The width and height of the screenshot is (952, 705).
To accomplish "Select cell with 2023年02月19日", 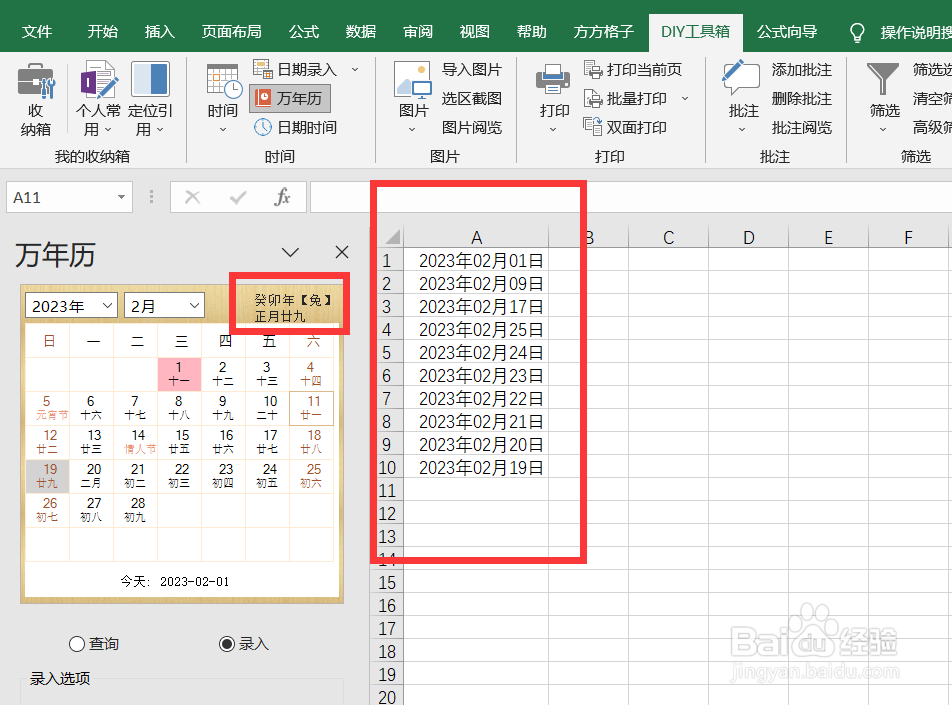I will point(476,468).
